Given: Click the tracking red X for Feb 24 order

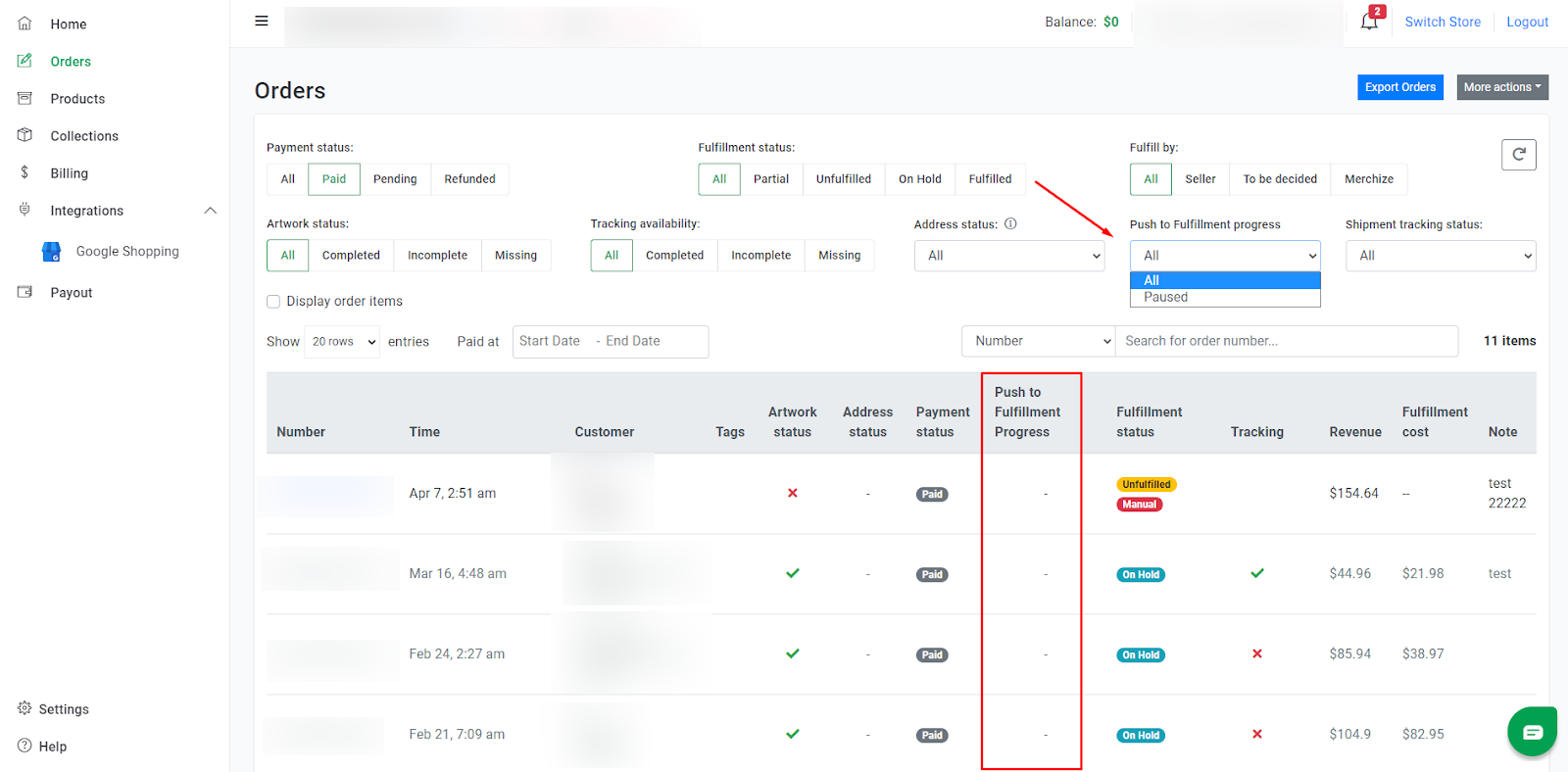Looking at the screenshot, I should click(x=1257, y=653).
